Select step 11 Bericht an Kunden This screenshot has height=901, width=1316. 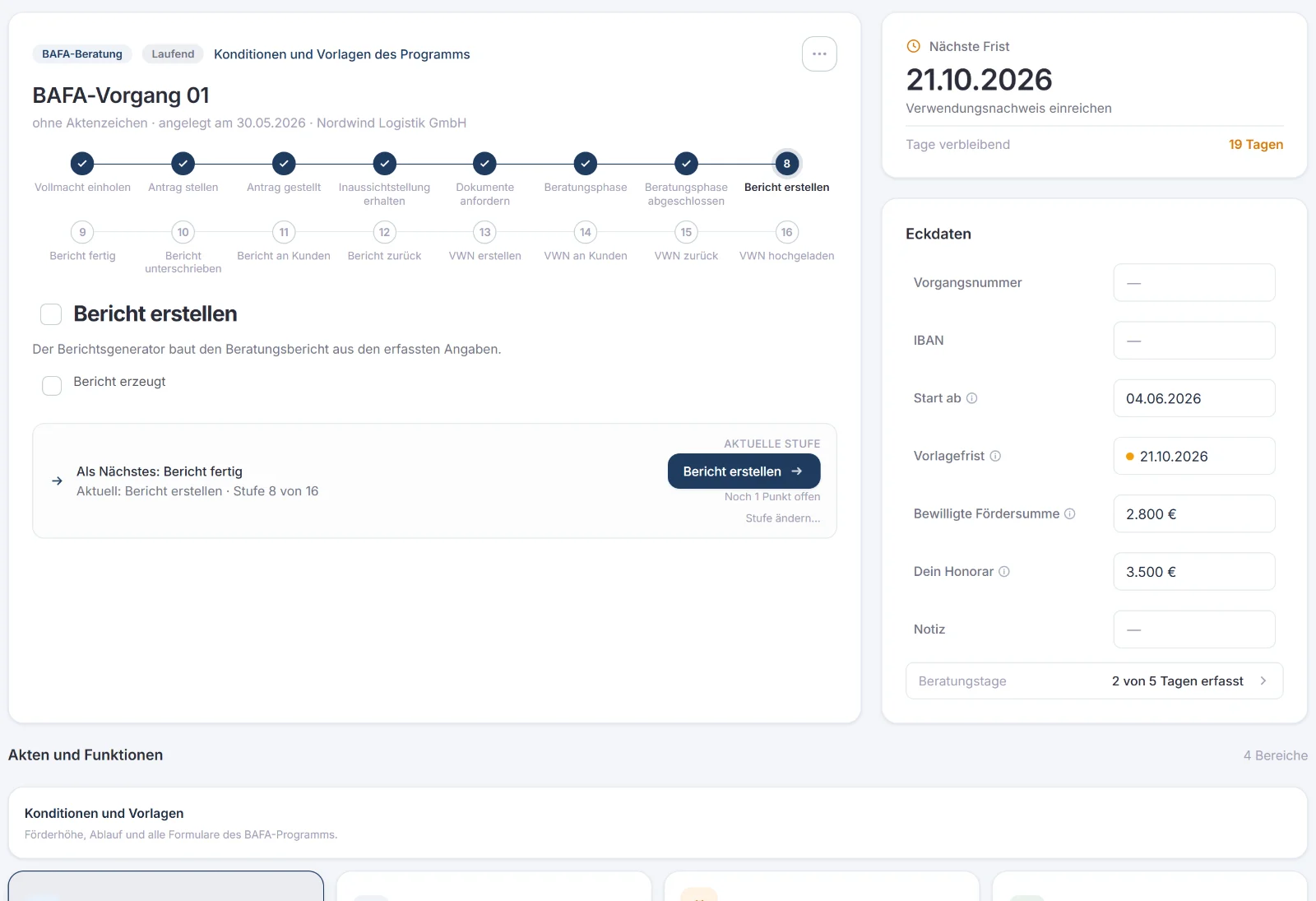point(284,232)
